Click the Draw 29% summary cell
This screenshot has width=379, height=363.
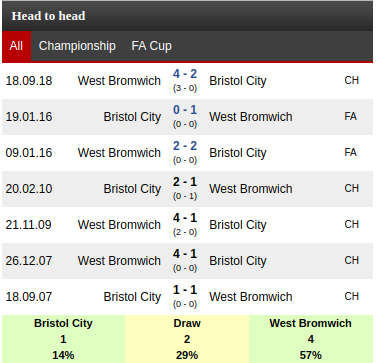click(187, 339)
